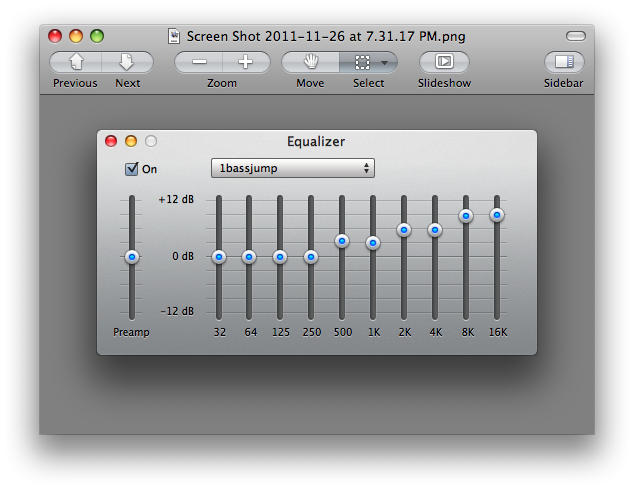Uncheck the equalizer On checkbox
Screen dimensions: 634x489
131,169
